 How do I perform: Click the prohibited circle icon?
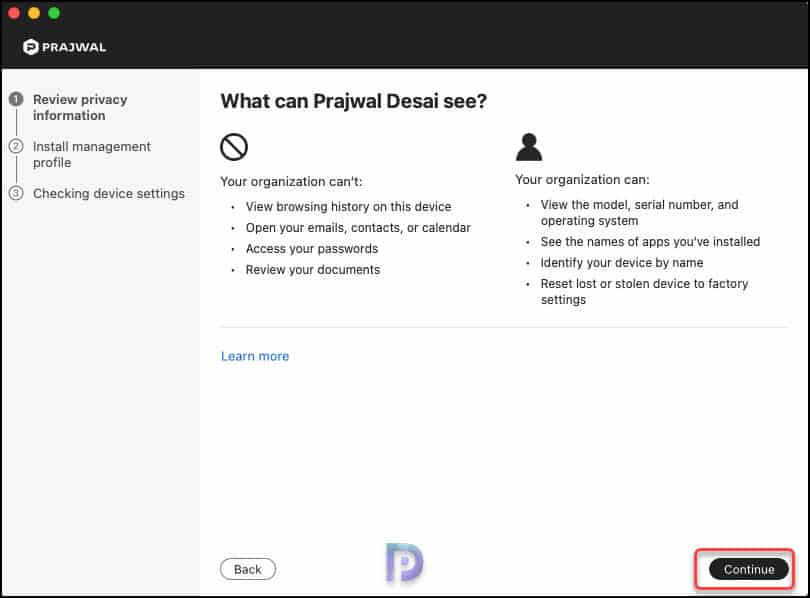click(234, 147)
